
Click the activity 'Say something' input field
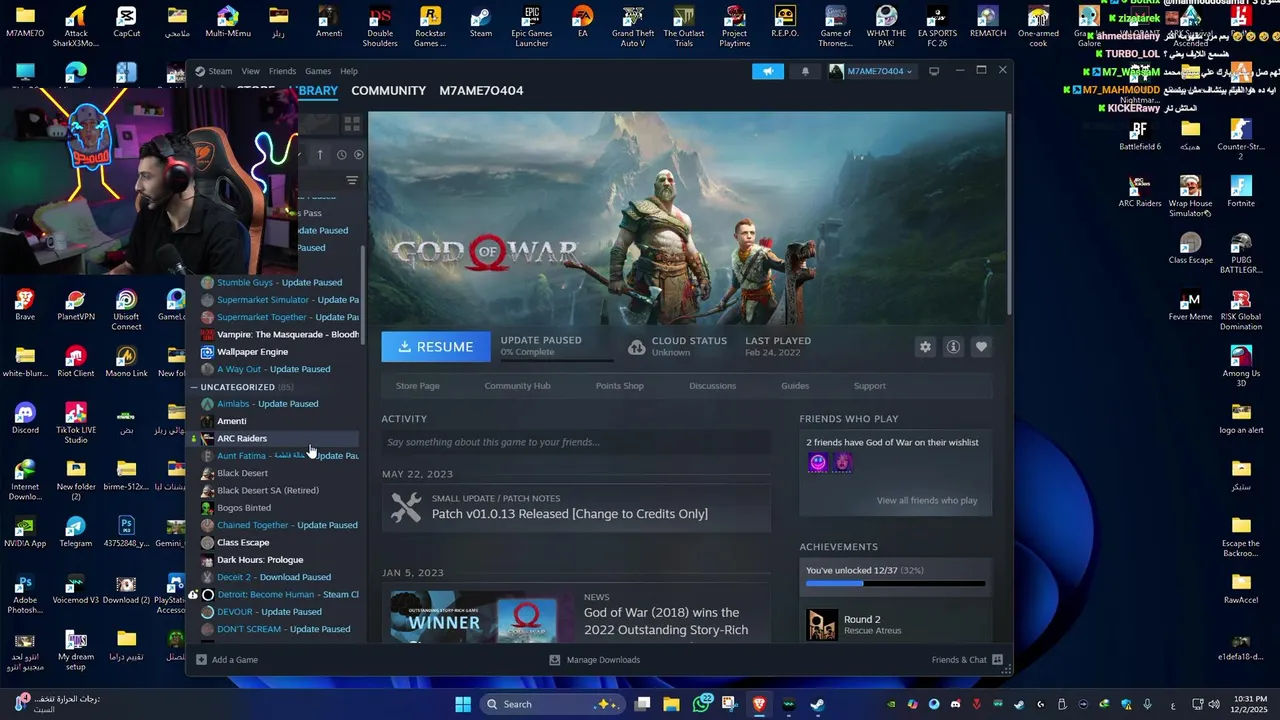pyautogui.click(x=576, y=442)
